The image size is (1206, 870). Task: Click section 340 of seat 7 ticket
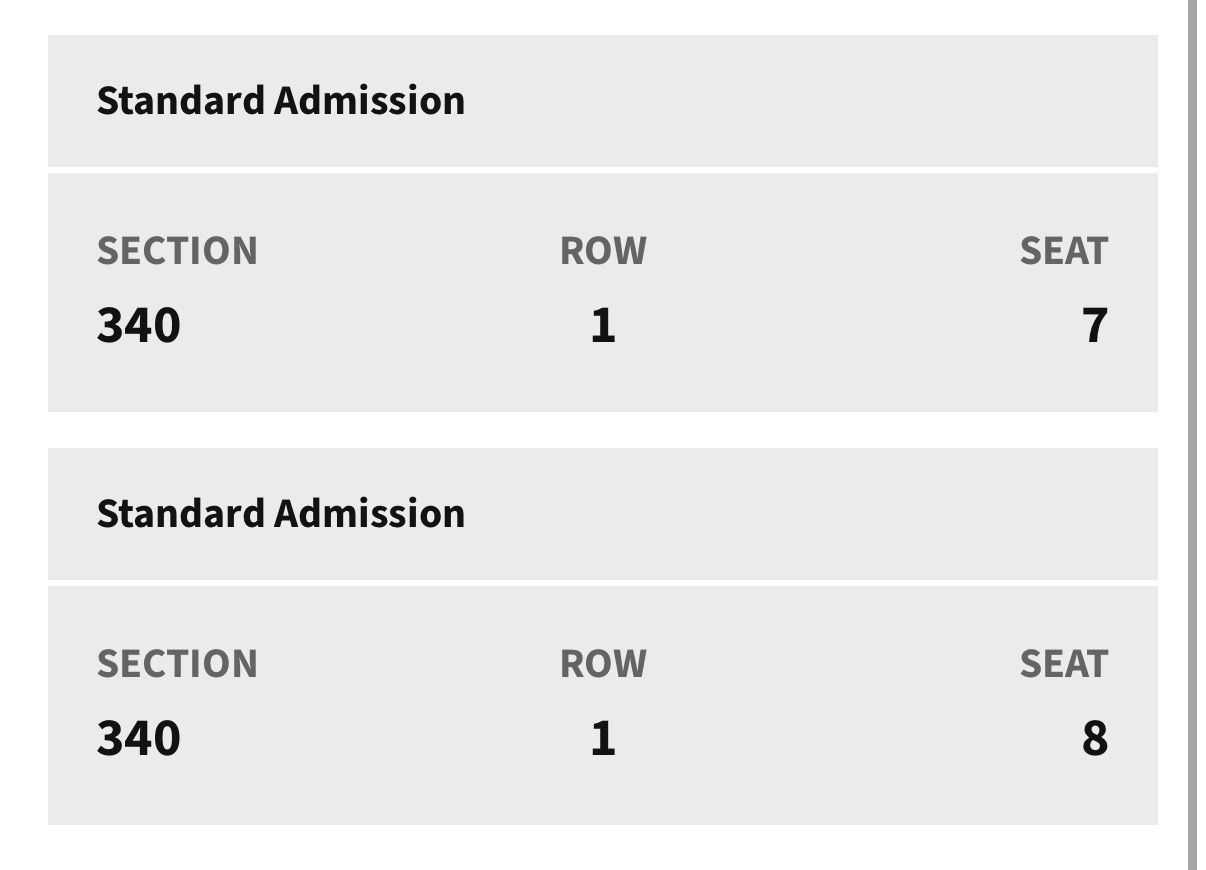click(138, 326)
